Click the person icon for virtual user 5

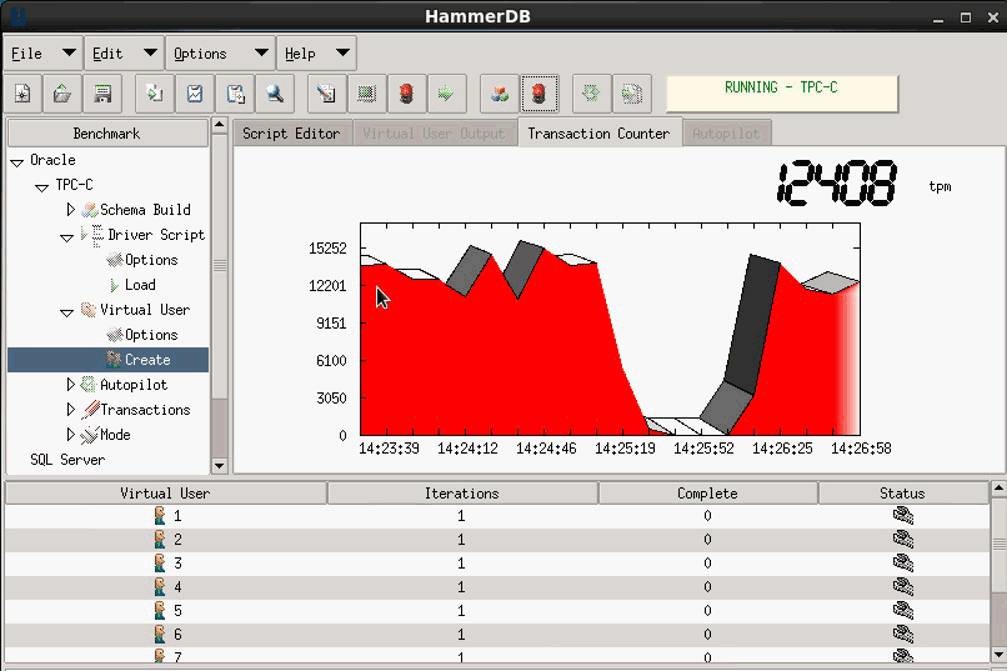pyautogui.click(x=160, y=611)
